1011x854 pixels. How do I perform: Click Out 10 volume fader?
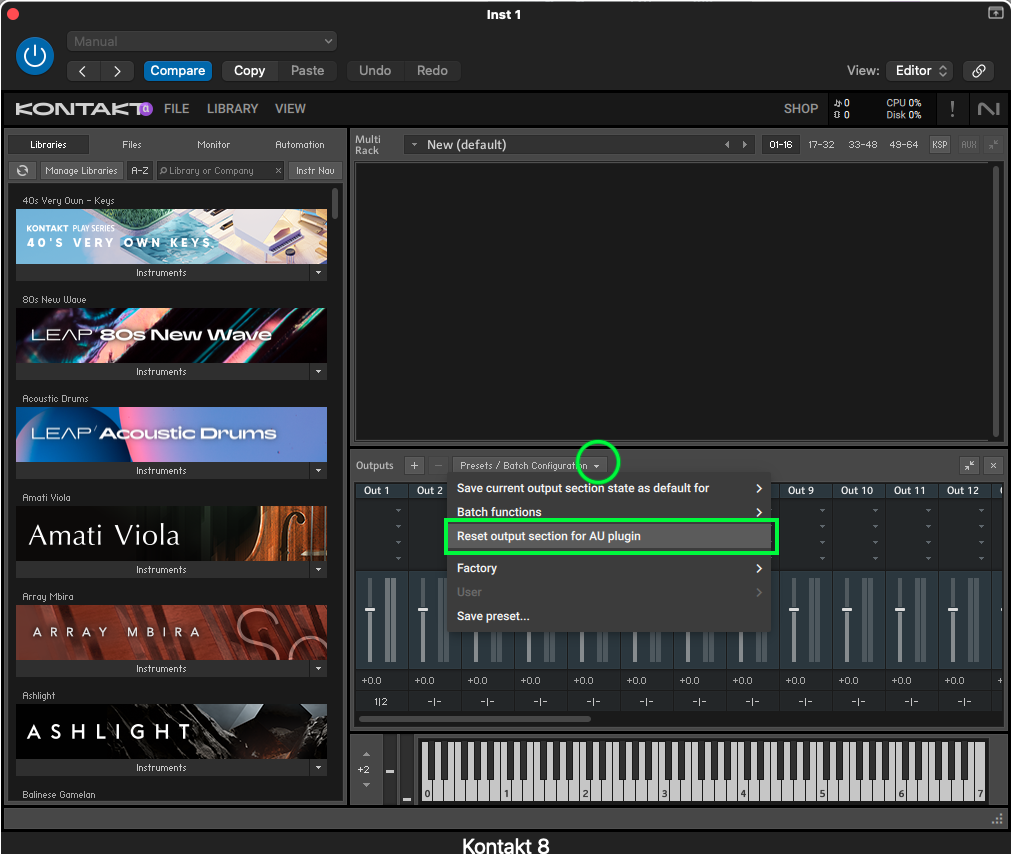[x=847, y=610]
